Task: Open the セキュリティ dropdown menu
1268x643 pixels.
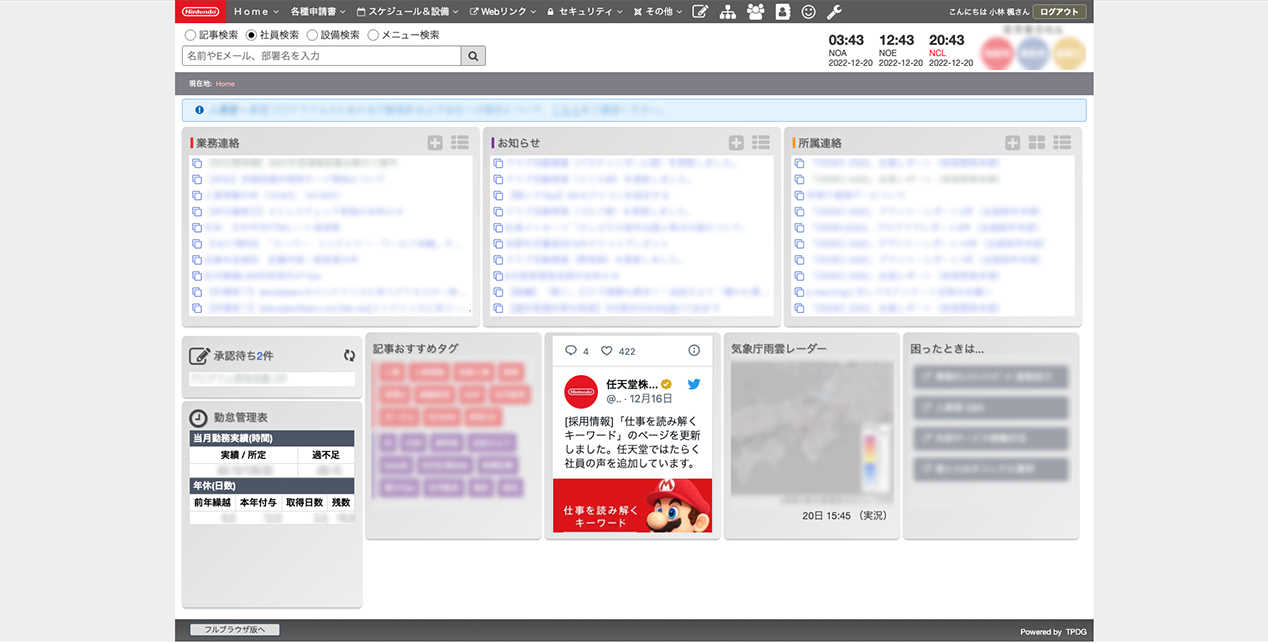Action: pos(584,12)
